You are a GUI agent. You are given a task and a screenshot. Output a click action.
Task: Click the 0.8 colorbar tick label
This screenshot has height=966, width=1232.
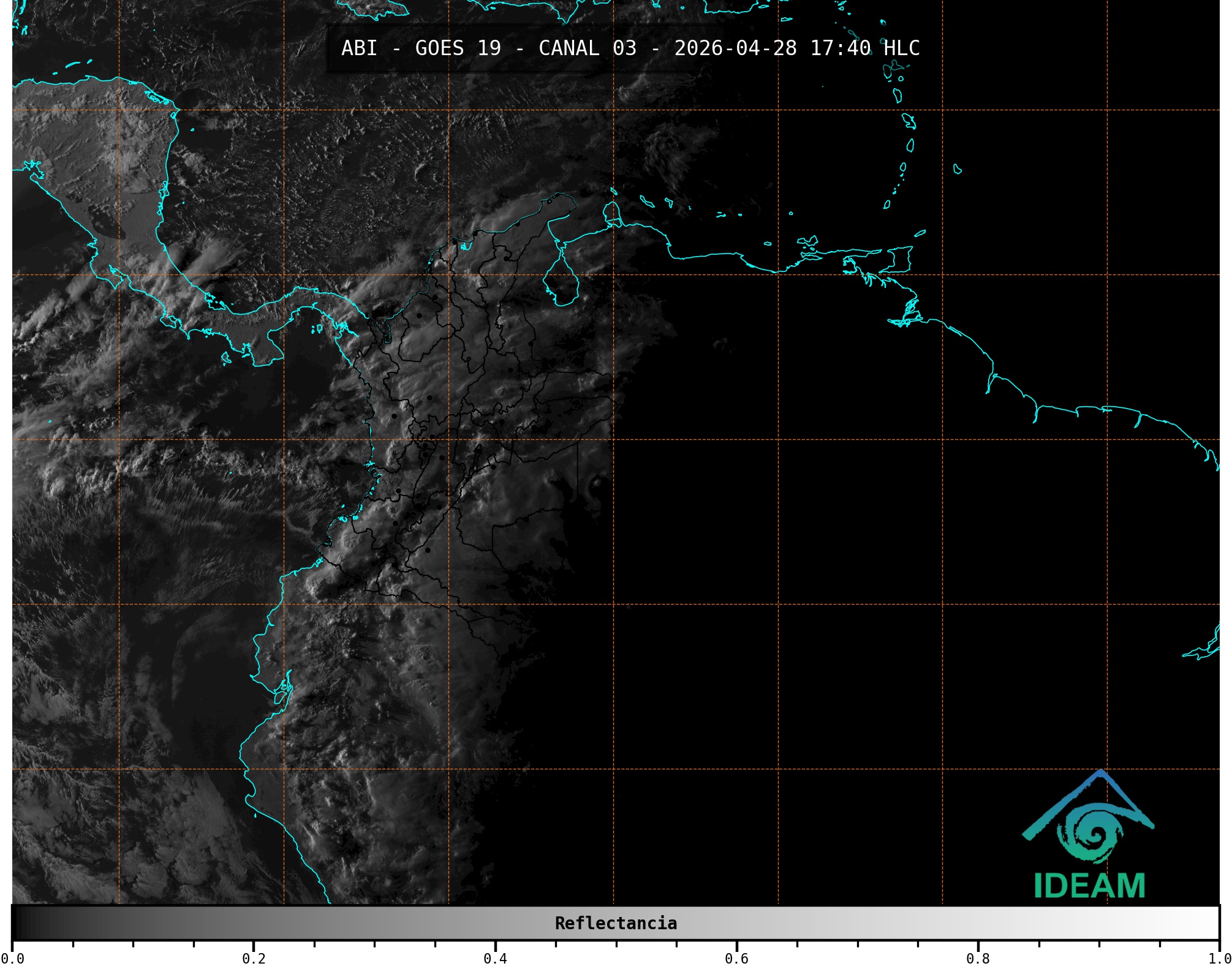pyautogui.click(x=978, y=958)
